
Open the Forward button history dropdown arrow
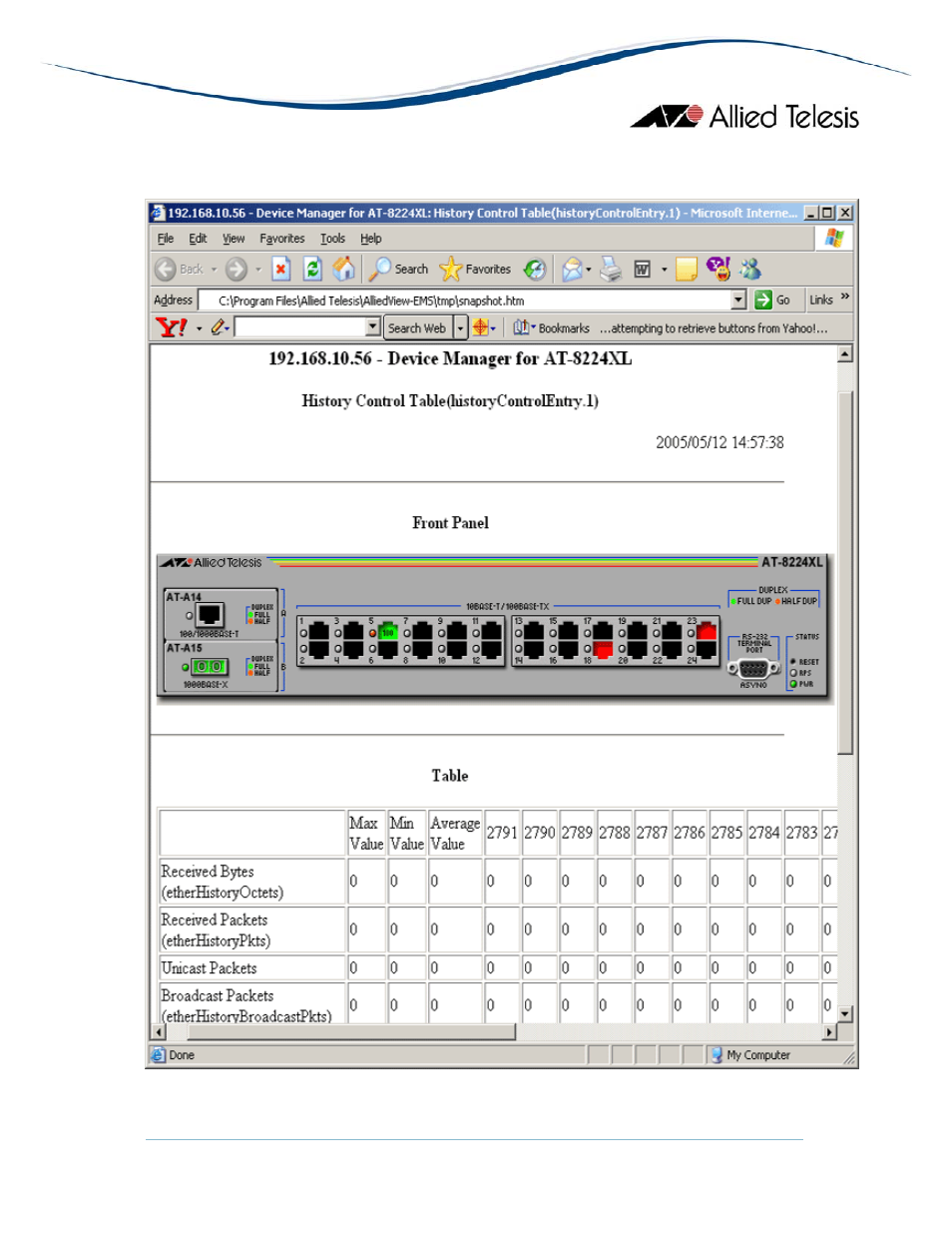(257, 270)
